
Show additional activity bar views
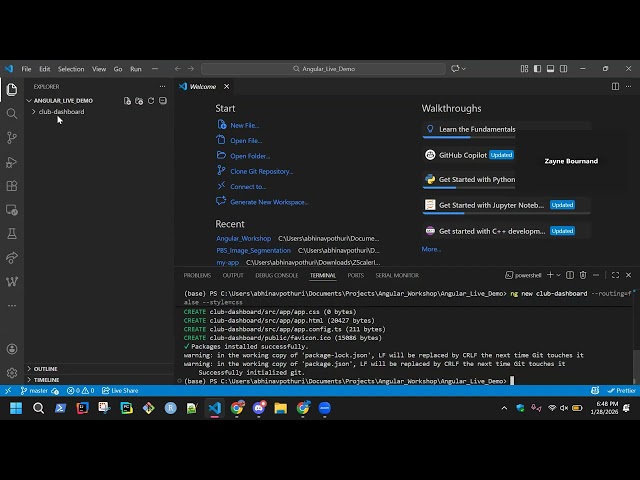click(x=12, y=305)
